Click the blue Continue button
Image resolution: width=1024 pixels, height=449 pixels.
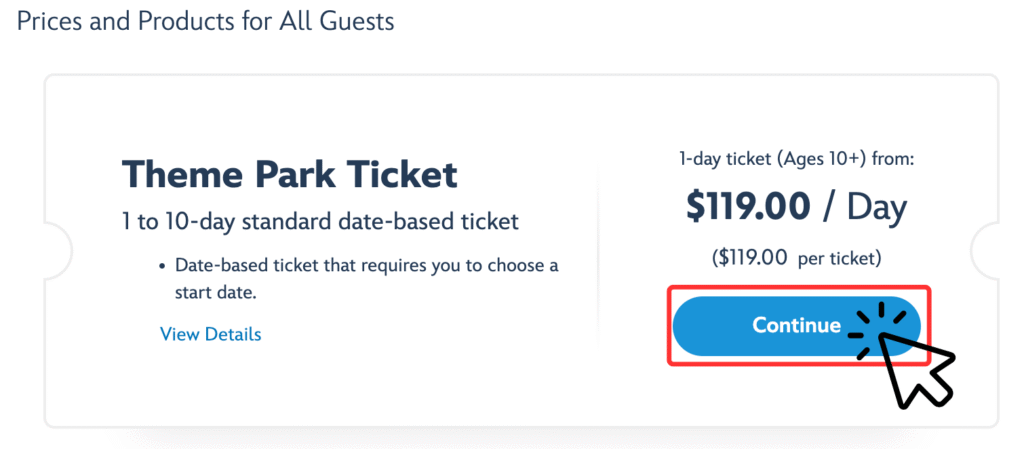(x=796, y=326)
